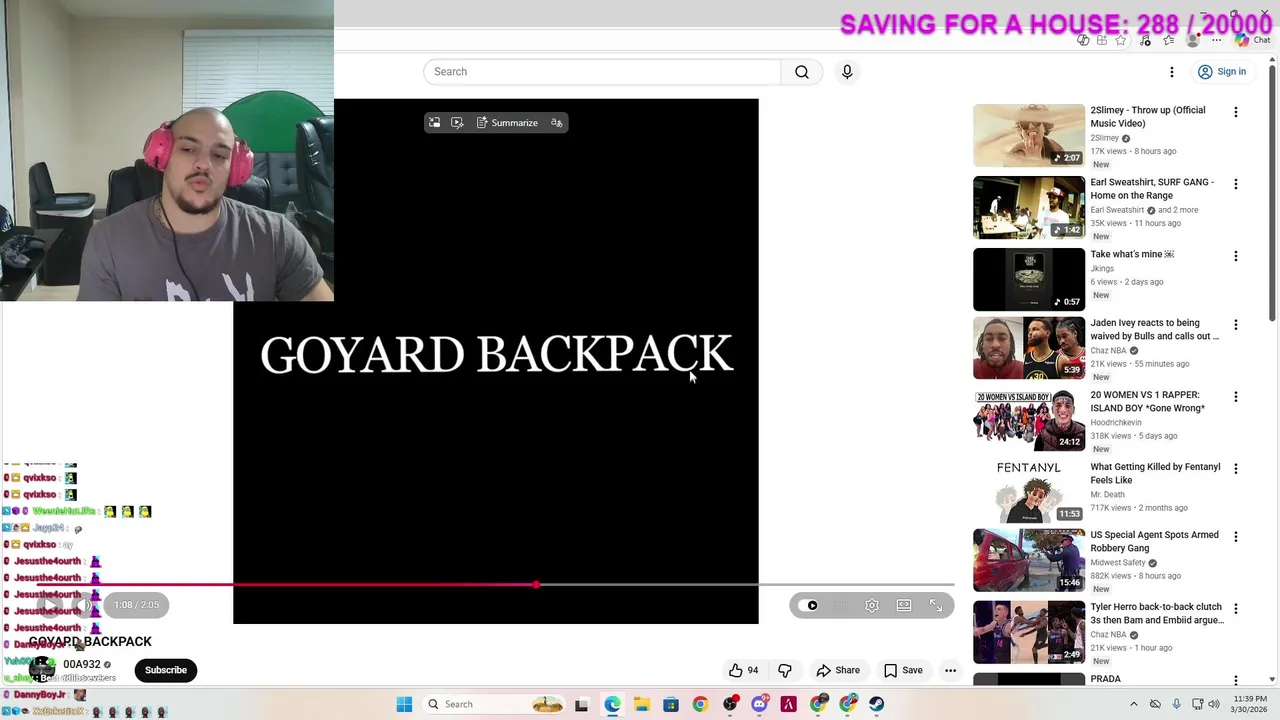Add page to favorites with star icon
The height and width of the screenshot is (720, 1280).
pyautogui.click(x=1121, y=41)
